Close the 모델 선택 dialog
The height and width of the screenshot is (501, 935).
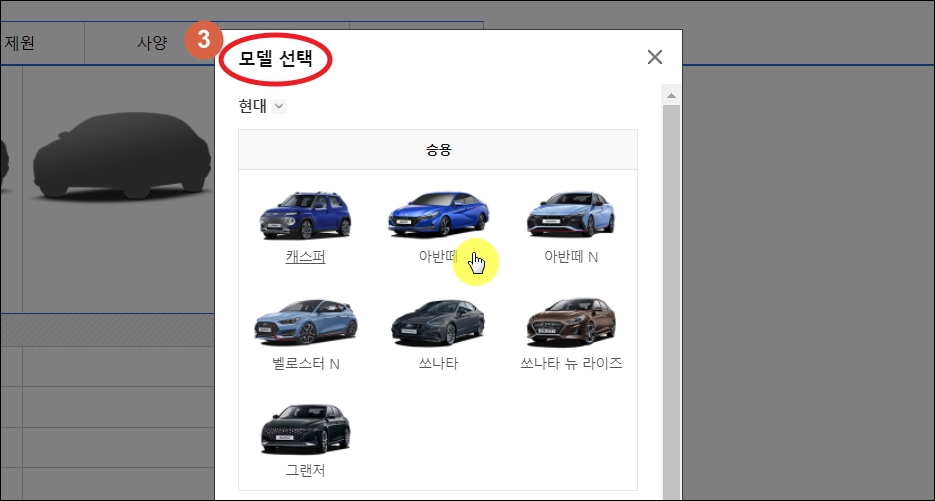click(x=655, y=57)
